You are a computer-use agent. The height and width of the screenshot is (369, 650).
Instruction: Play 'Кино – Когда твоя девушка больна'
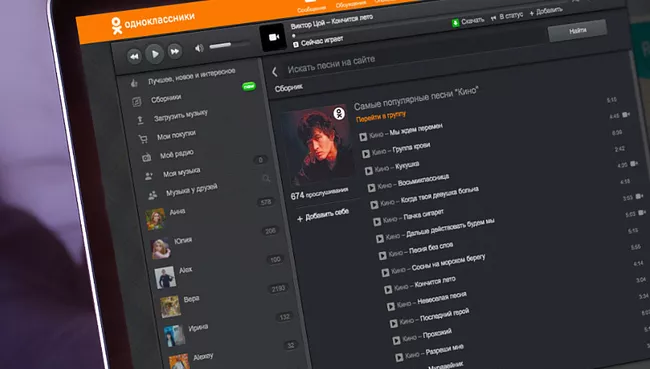click(x=374, y=204)
